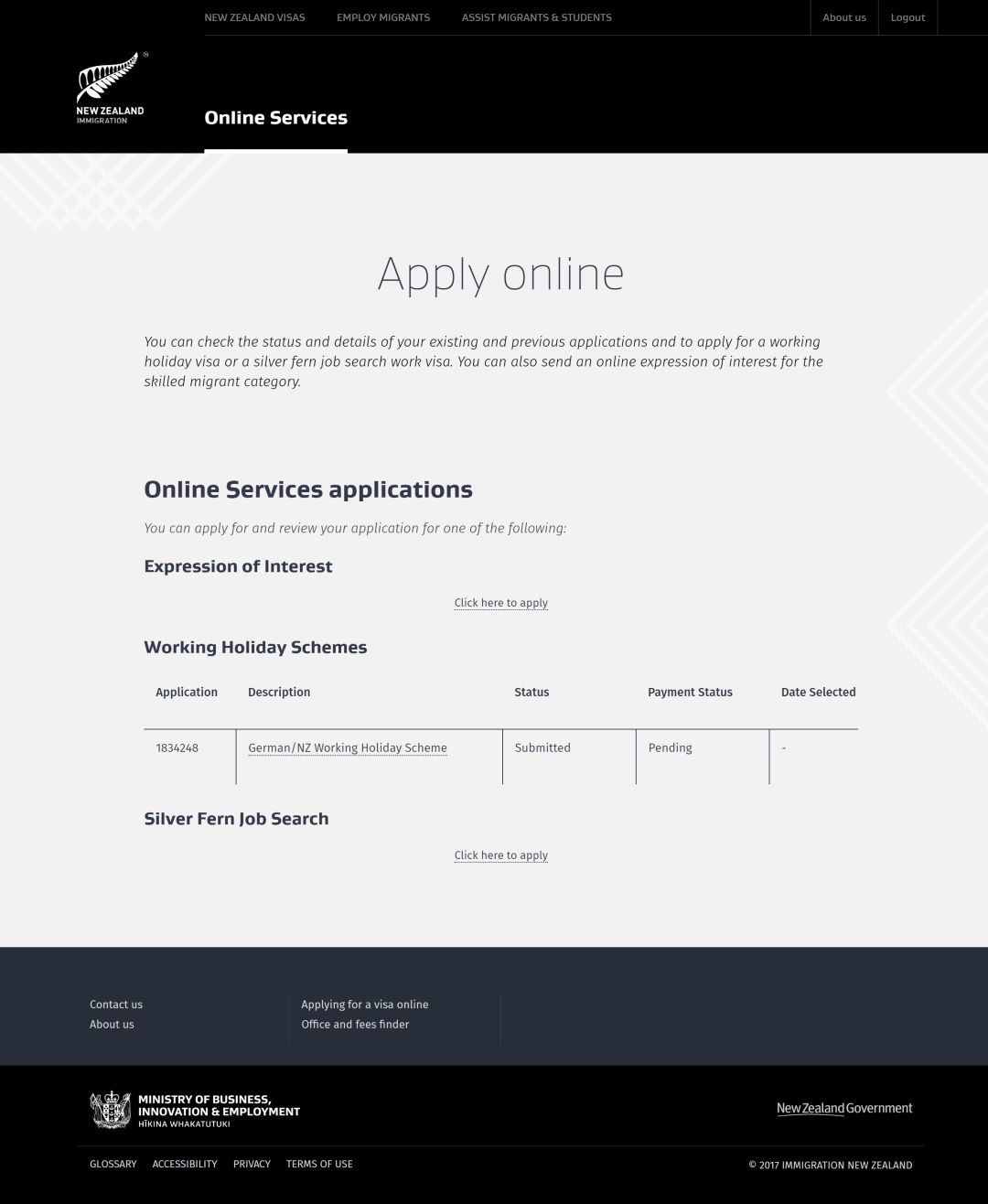Open Contact us in the footer

coord(116,1005)
